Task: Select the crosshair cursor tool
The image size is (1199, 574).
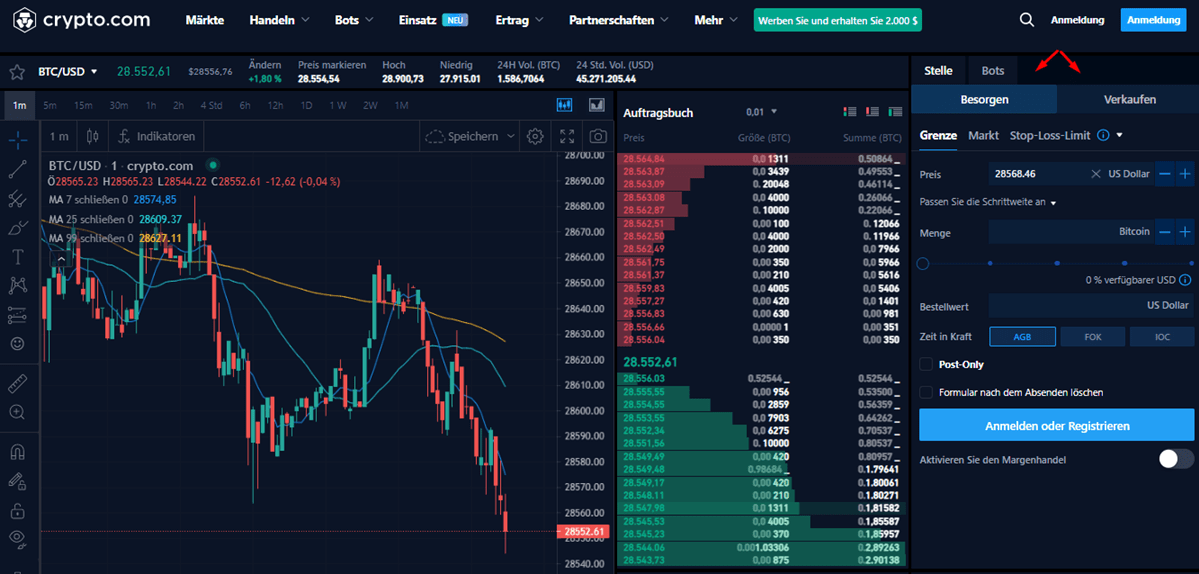Action: [x=18, y=139]
